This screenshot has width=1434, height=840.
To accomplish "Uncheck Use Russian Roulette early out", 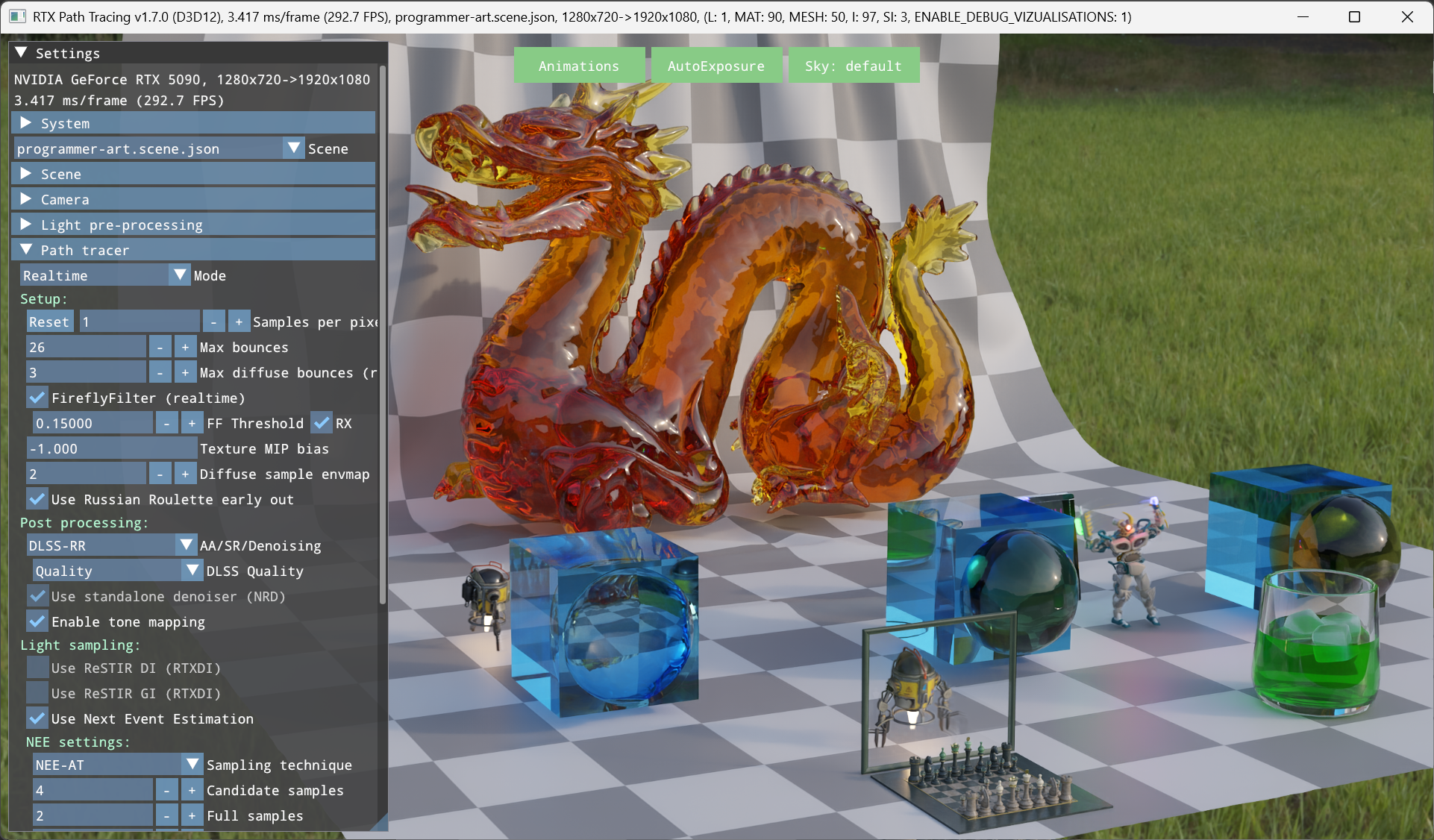I will pos(37,500).
